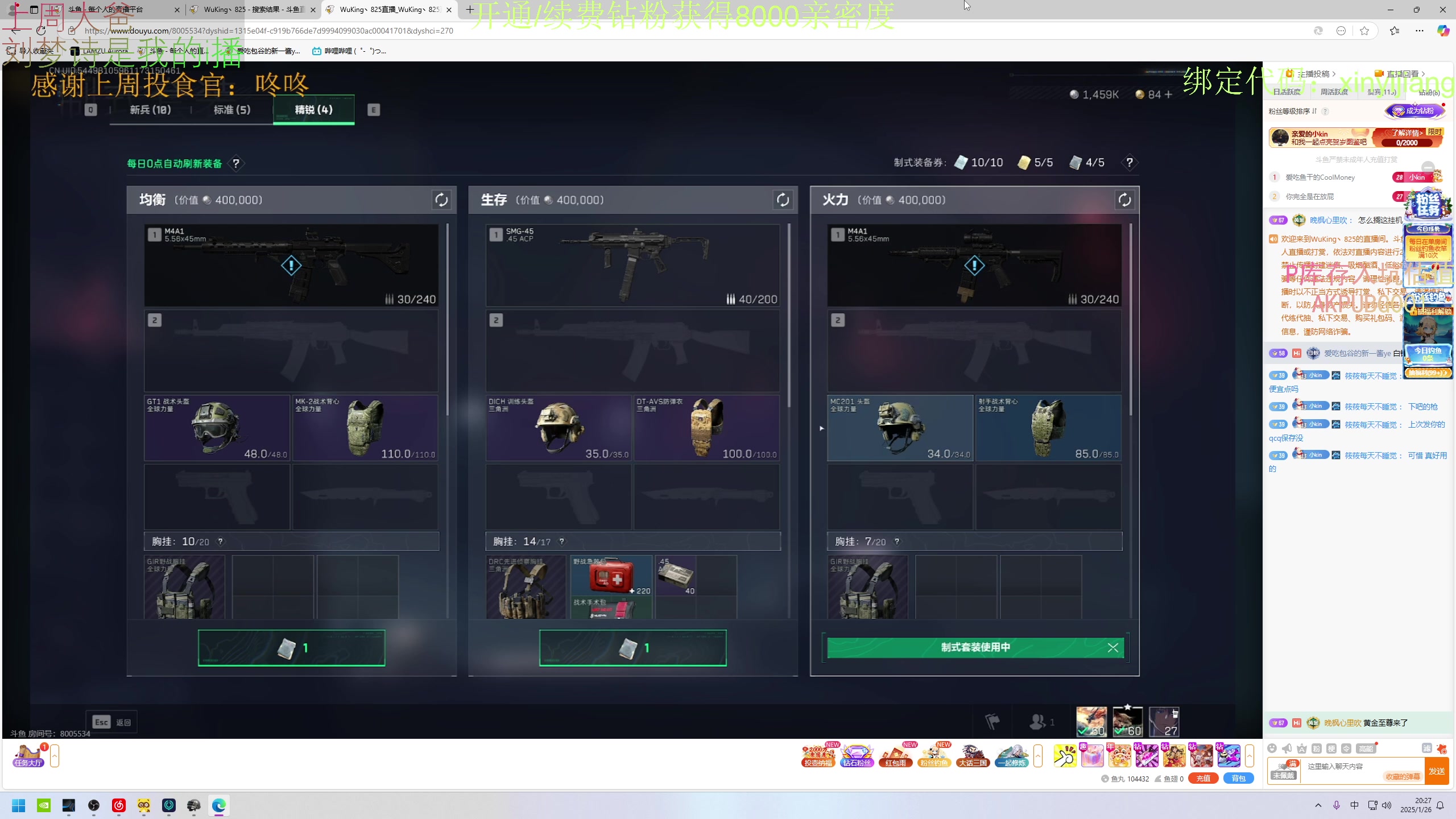Viewport: 1456px width, 819px height.
Task: Toggle 粉丝等级排序 sort order
Action: click(x=1293, y=111)
